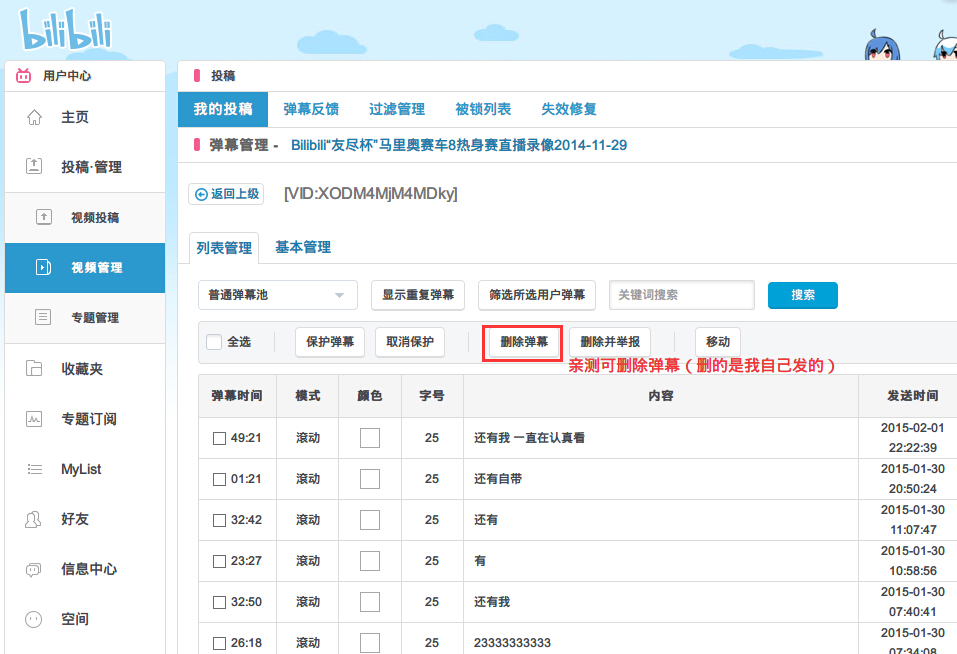957x654 pixels.
Task: Click the 显示重复弹幕 button
Action: tap(418, 295)
